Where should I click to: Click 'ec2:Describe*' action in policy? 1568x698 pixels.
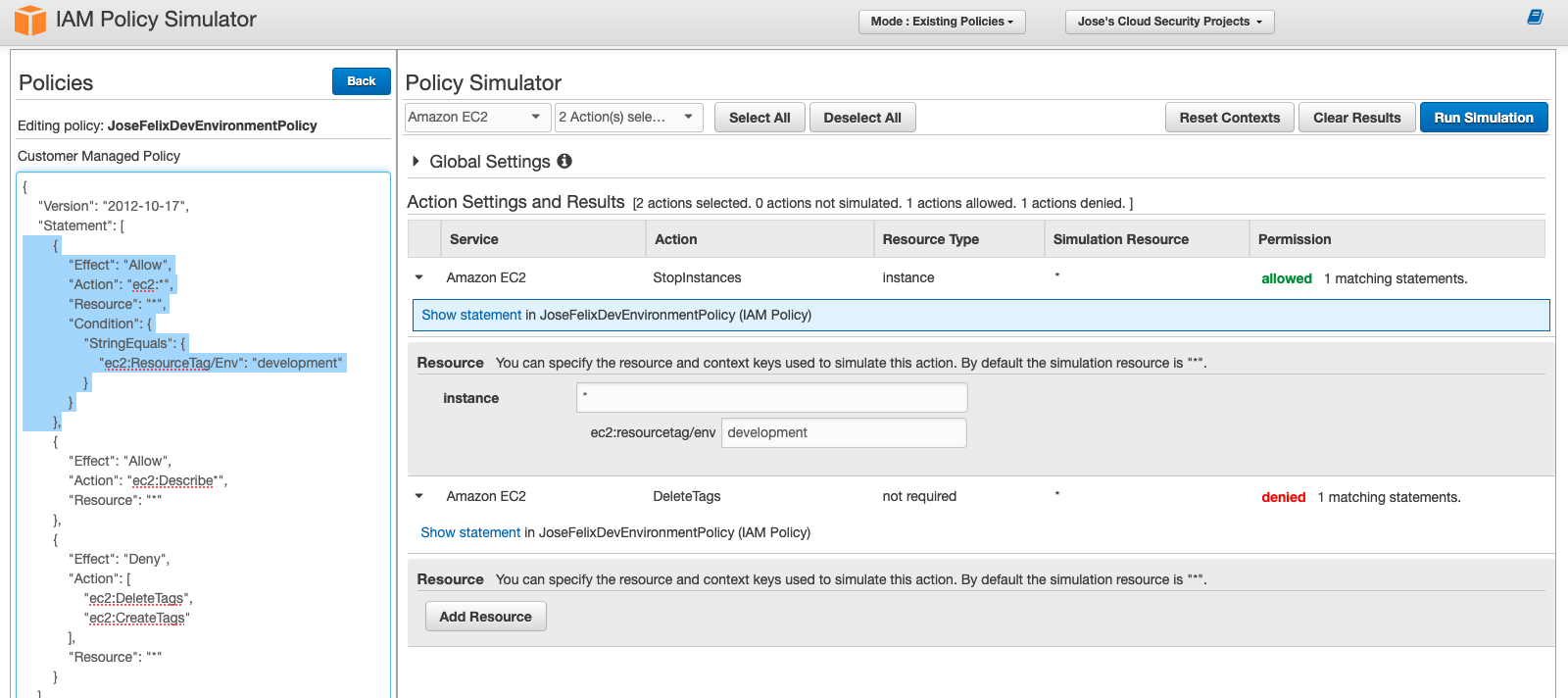[177, 480]
